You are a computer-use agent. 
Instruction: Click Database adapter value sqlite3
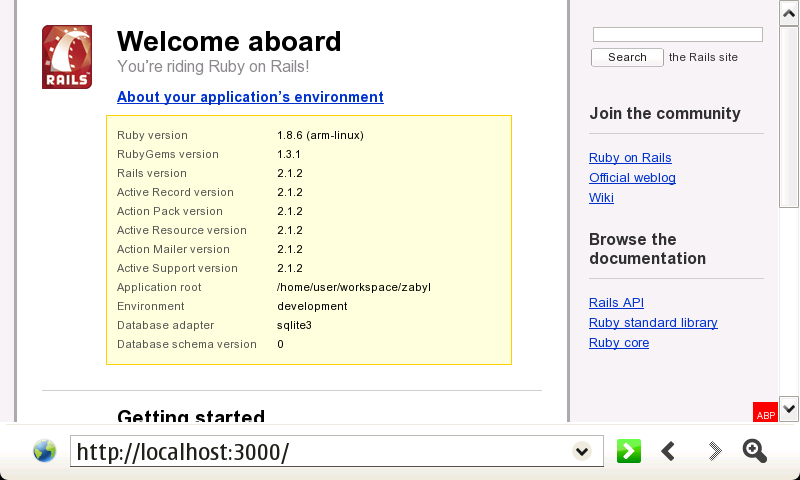click(x=294, y=325)
